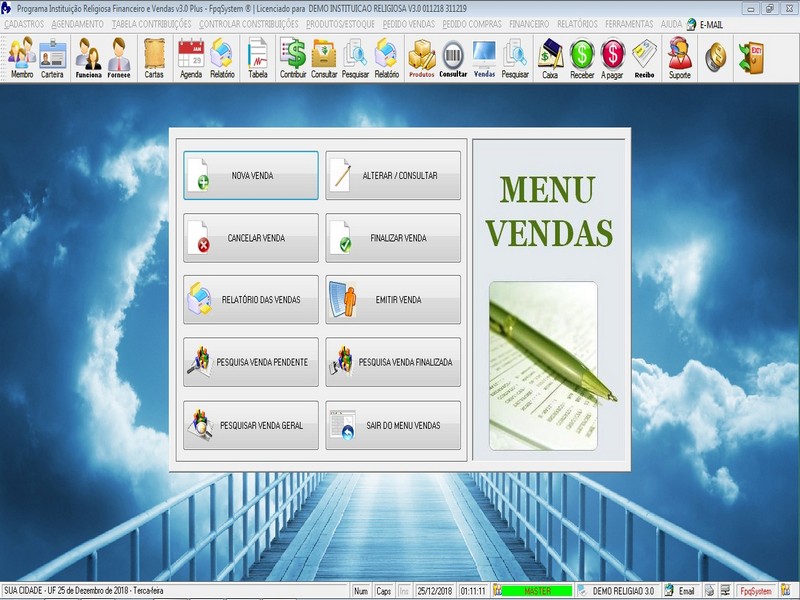Click SAIR DO MENU VENDAS button
800x600 pixels.
tap(393, 425)
